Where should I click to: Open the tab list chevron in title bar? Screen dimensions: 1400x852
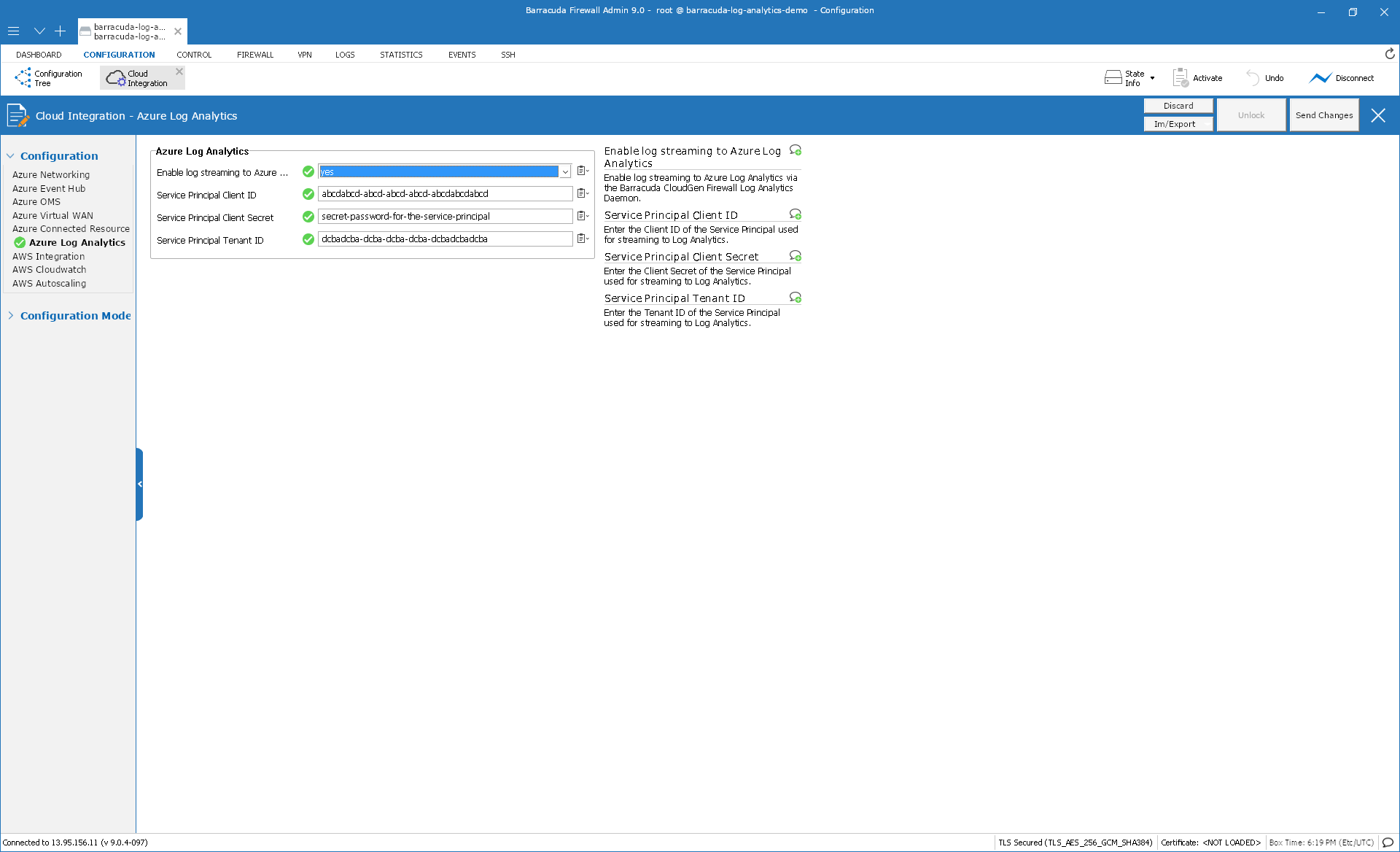pyautogui.click(x=39, y=31)
